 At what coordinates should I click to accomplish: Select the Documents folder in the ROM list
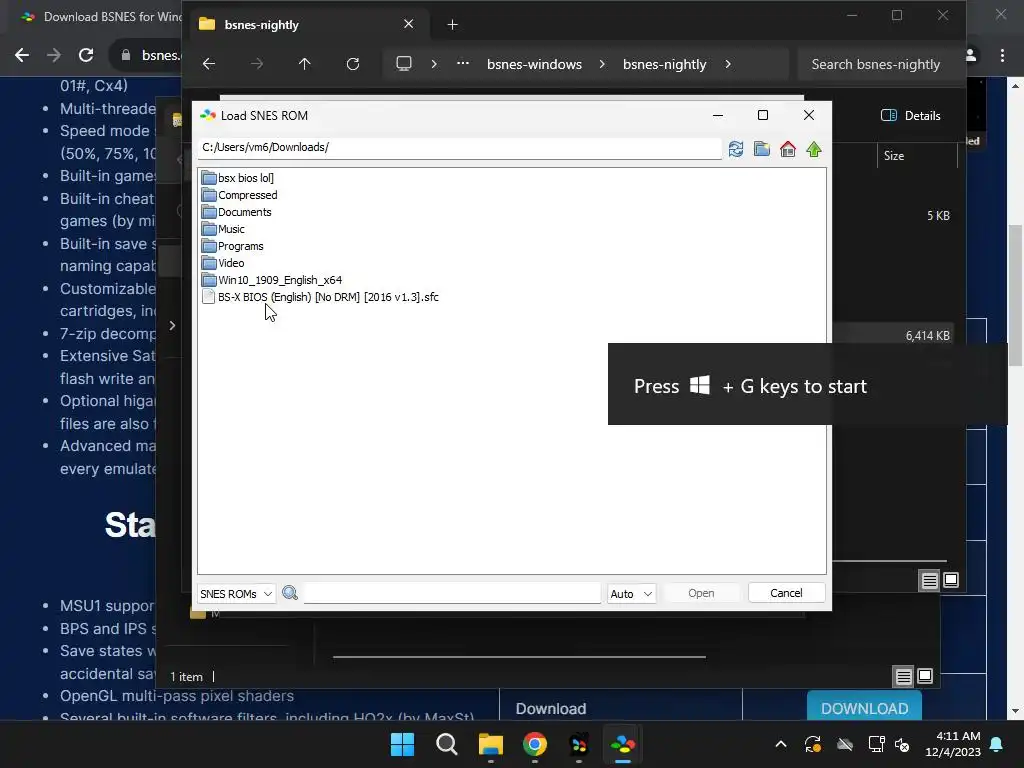pos(236,212)
